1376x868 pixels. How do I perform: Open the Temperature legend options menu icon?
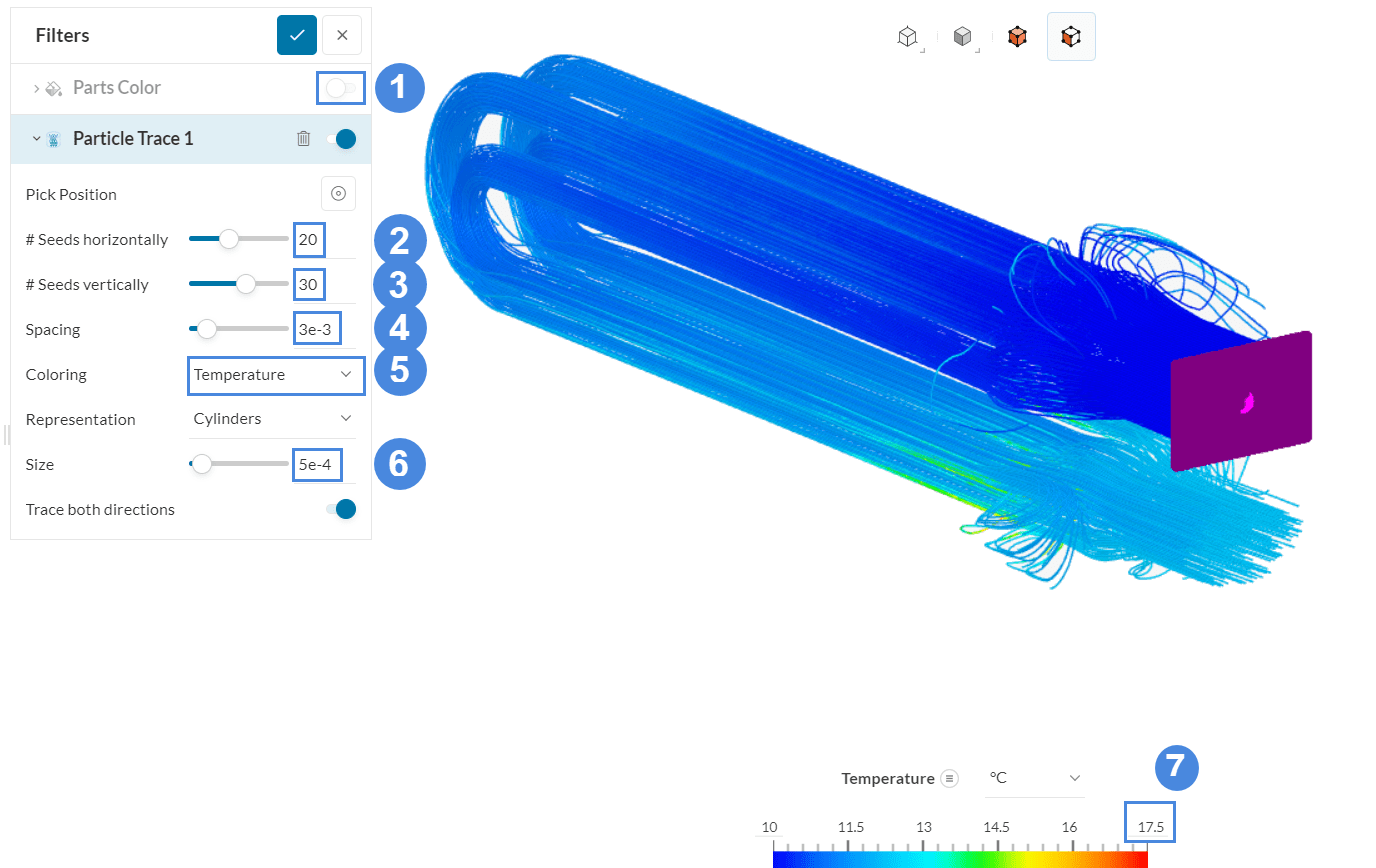pyautogui.click(x=950, y=778)
